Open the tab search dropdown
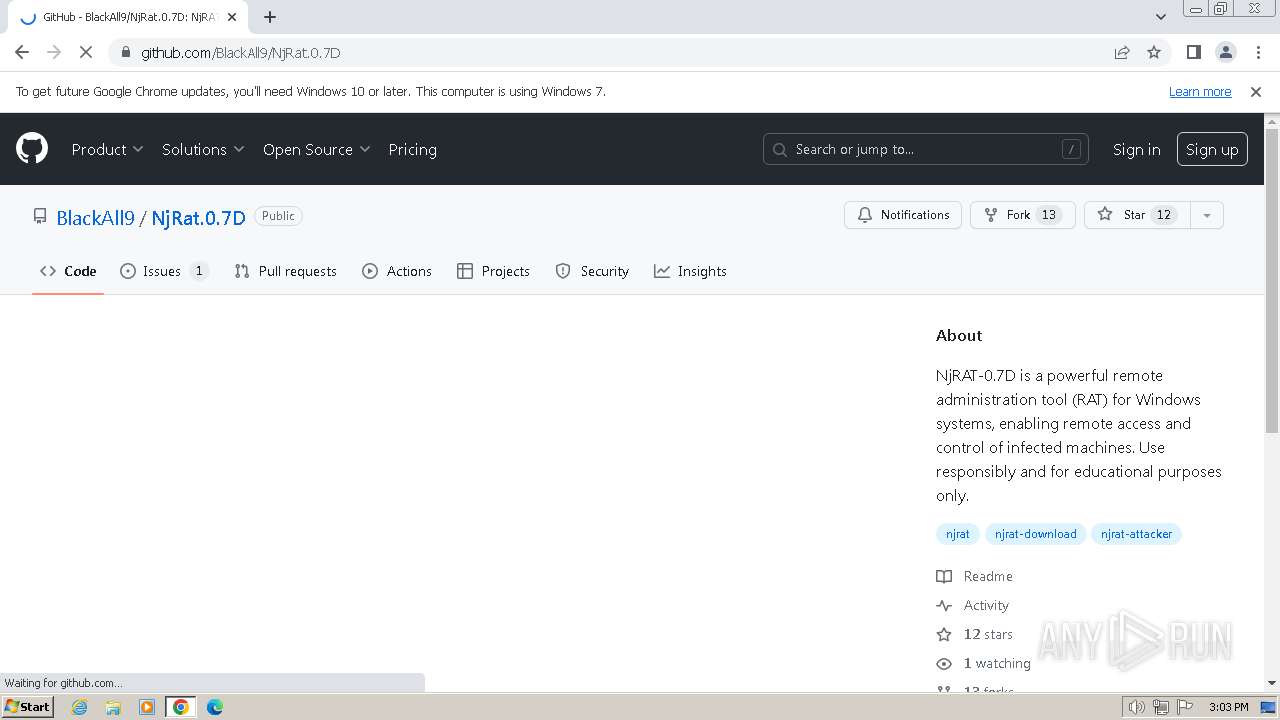 pyautogui.click(x=1160, y=16)
